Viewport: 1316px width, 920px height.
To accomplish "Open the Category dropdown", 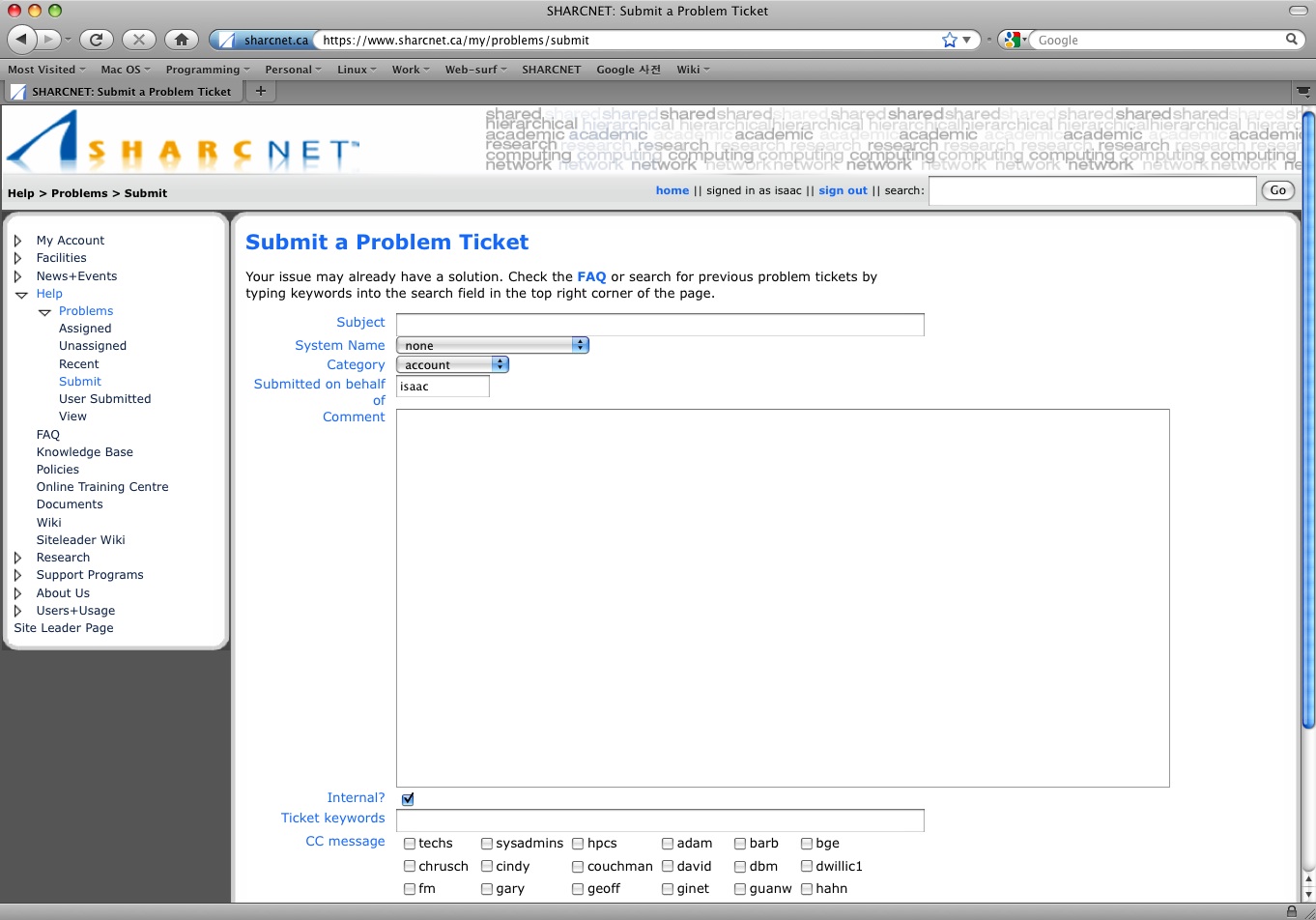I will 452,364.
